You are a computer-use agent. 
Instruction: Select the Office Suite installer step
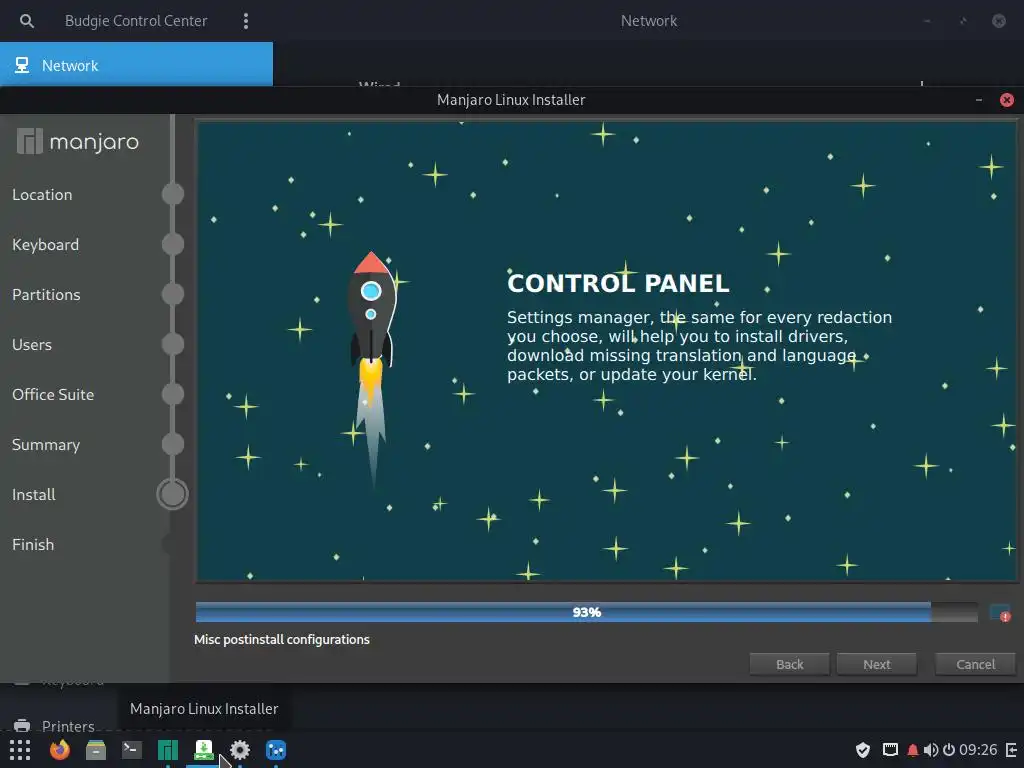(x=53, y=394)
